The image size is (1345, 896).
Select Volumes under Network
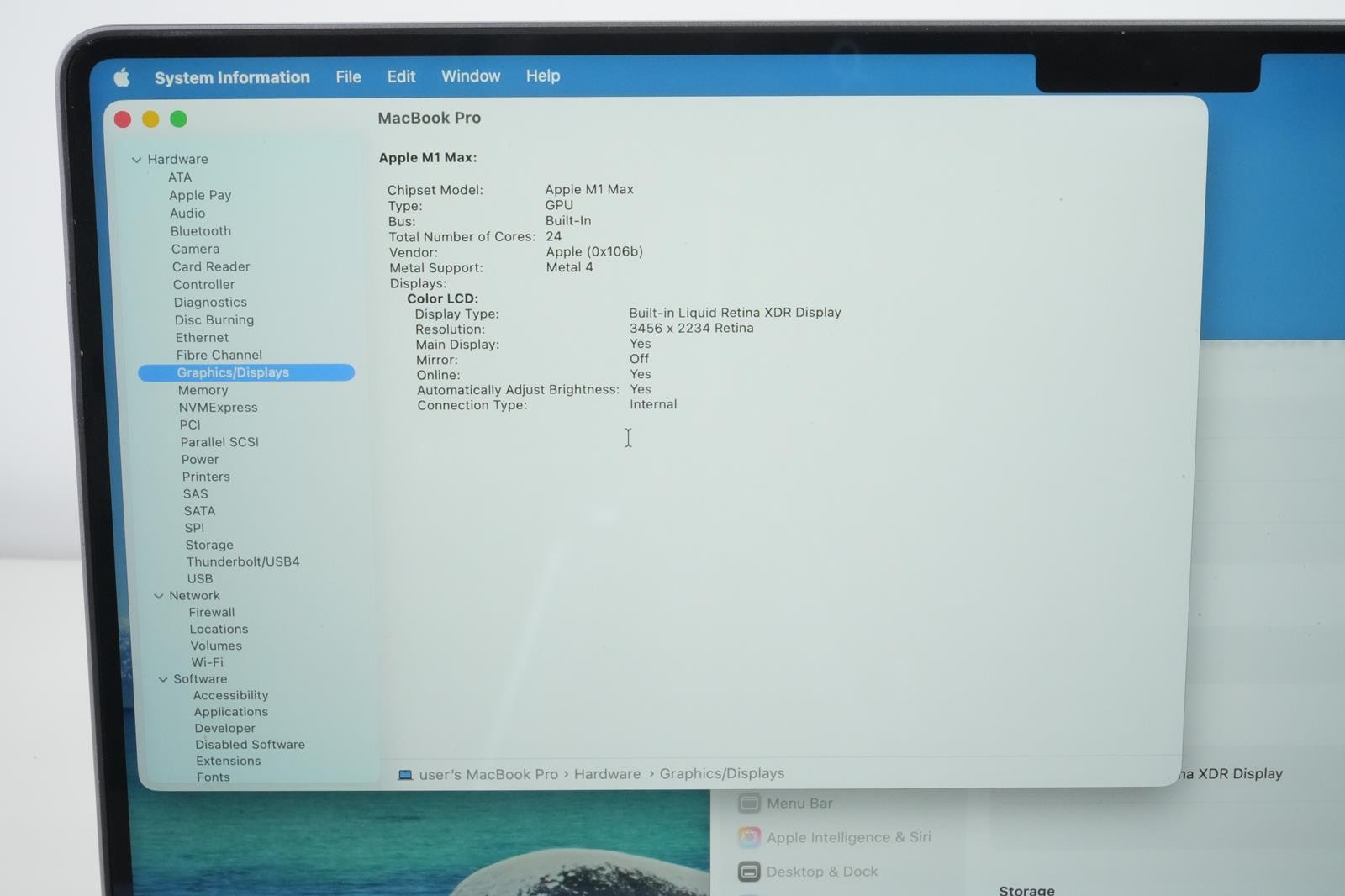click(216, 646)
